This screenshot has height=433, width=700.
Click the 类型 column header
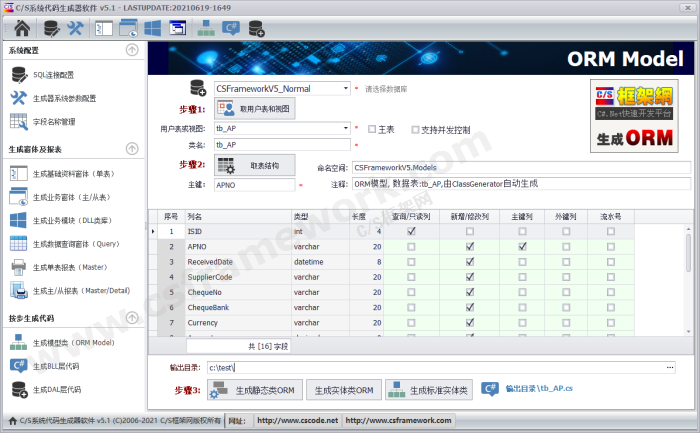pyautogui.click(x=321, y=216)
